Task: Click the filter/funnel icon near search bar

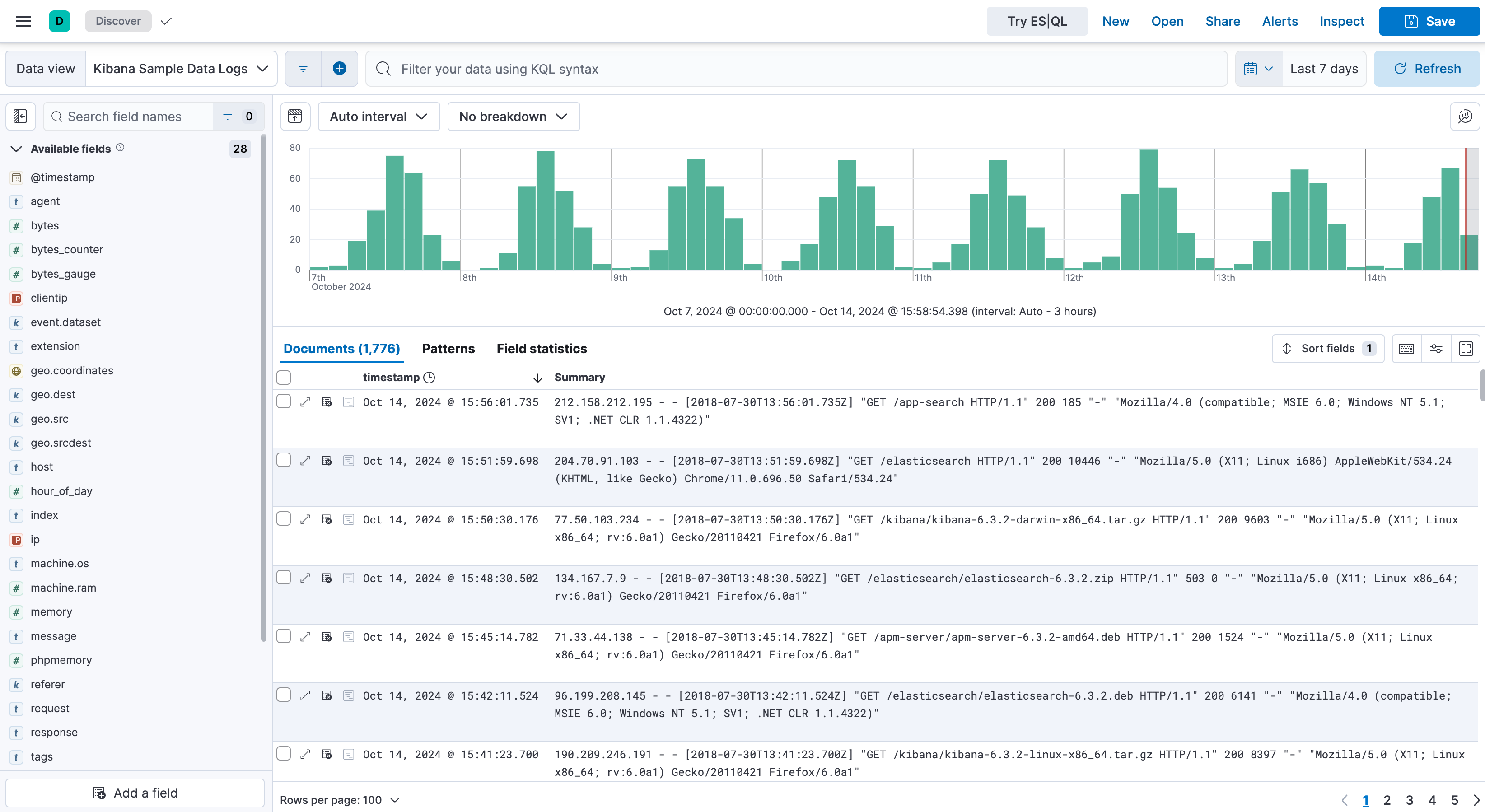Action: pos(303,69)
